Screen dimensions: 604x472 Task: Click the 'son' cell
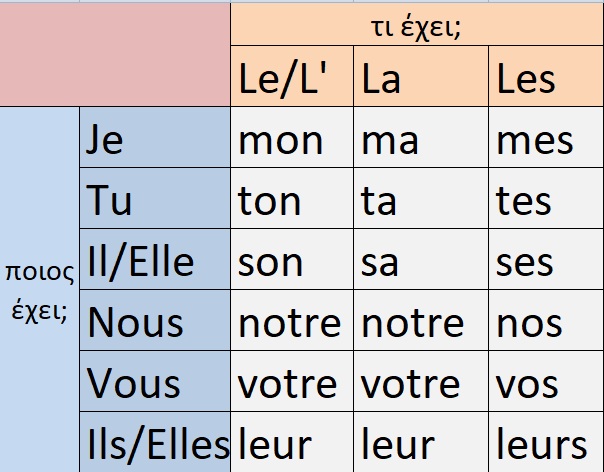pyautogui.click(x=292, y=259)
